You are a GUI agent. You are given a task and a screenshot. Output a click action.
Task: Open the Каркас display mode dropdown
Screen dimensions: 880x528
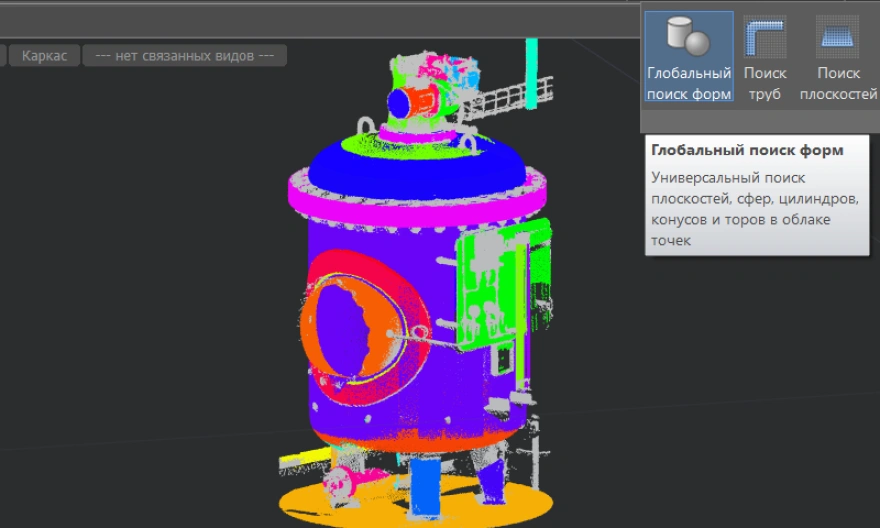point(45,56)
